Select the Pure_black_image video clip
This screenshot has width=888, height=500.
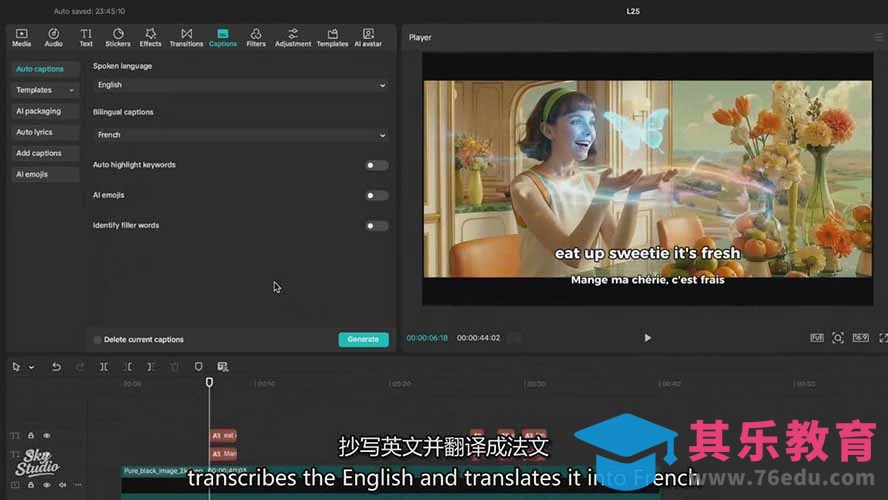(391, 482)
